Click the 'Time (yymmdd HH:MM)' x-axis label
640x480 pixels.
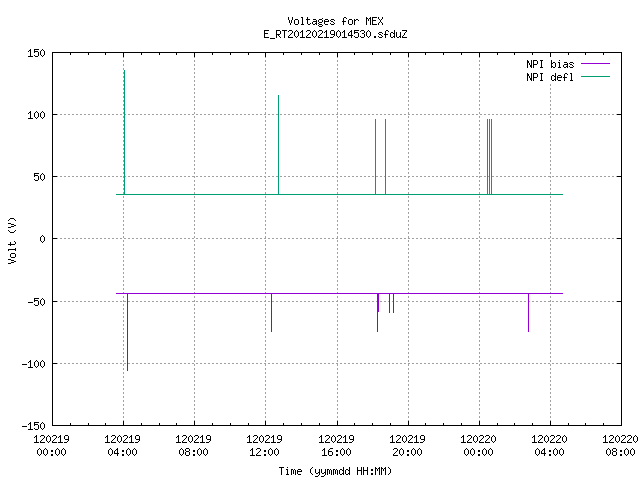[x=335, y=471]
